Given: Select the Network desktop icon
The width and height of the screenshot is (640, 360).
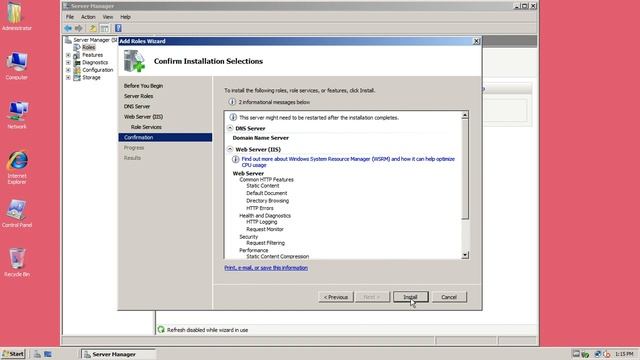Looking at the screenshot, I should tap(16, 115).
